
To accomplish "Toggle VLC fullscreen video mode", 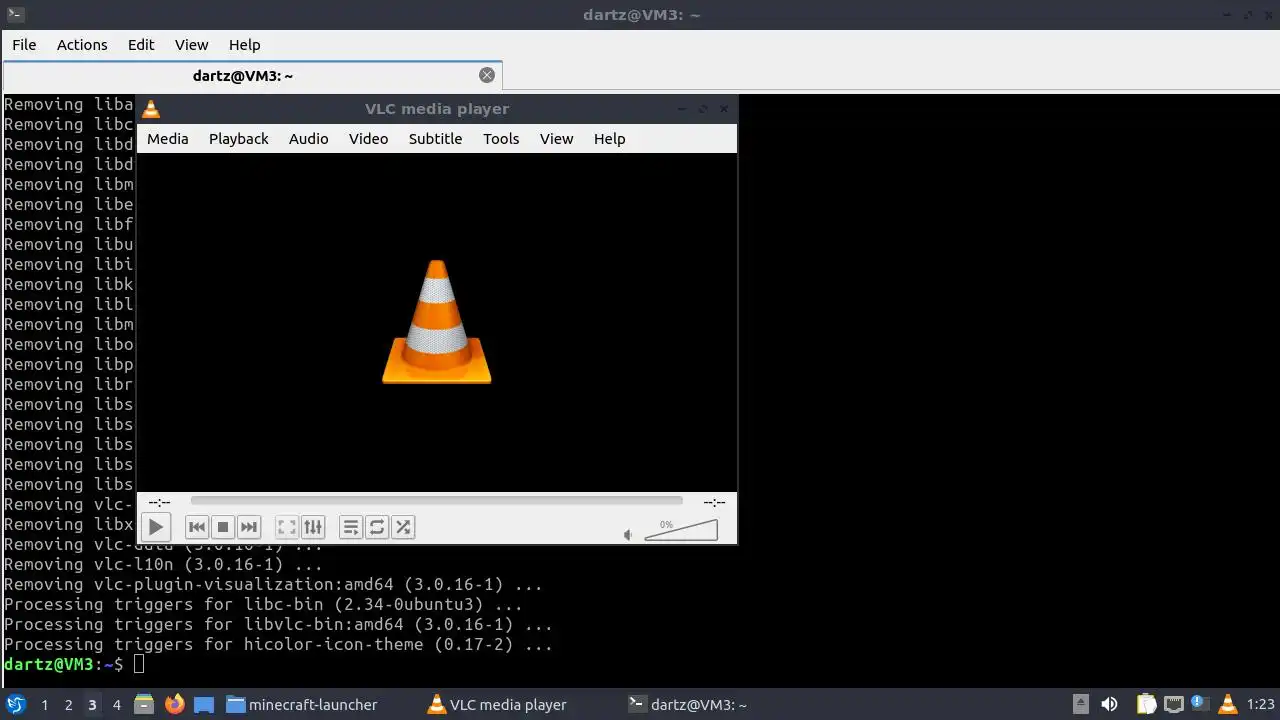I will [x=287, y=527].
